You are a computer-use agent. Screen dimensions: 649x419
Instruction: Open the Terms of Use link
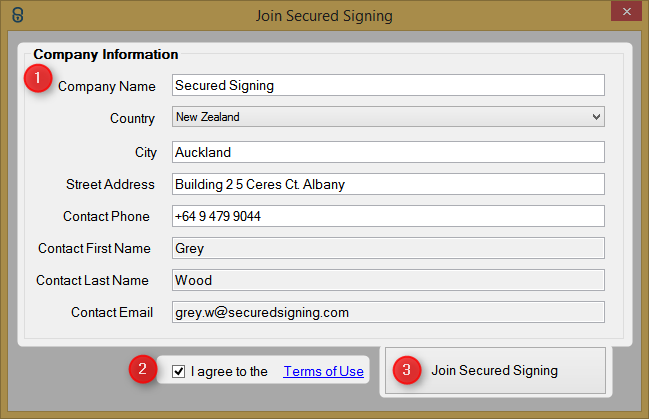click(x=323, y=371)
